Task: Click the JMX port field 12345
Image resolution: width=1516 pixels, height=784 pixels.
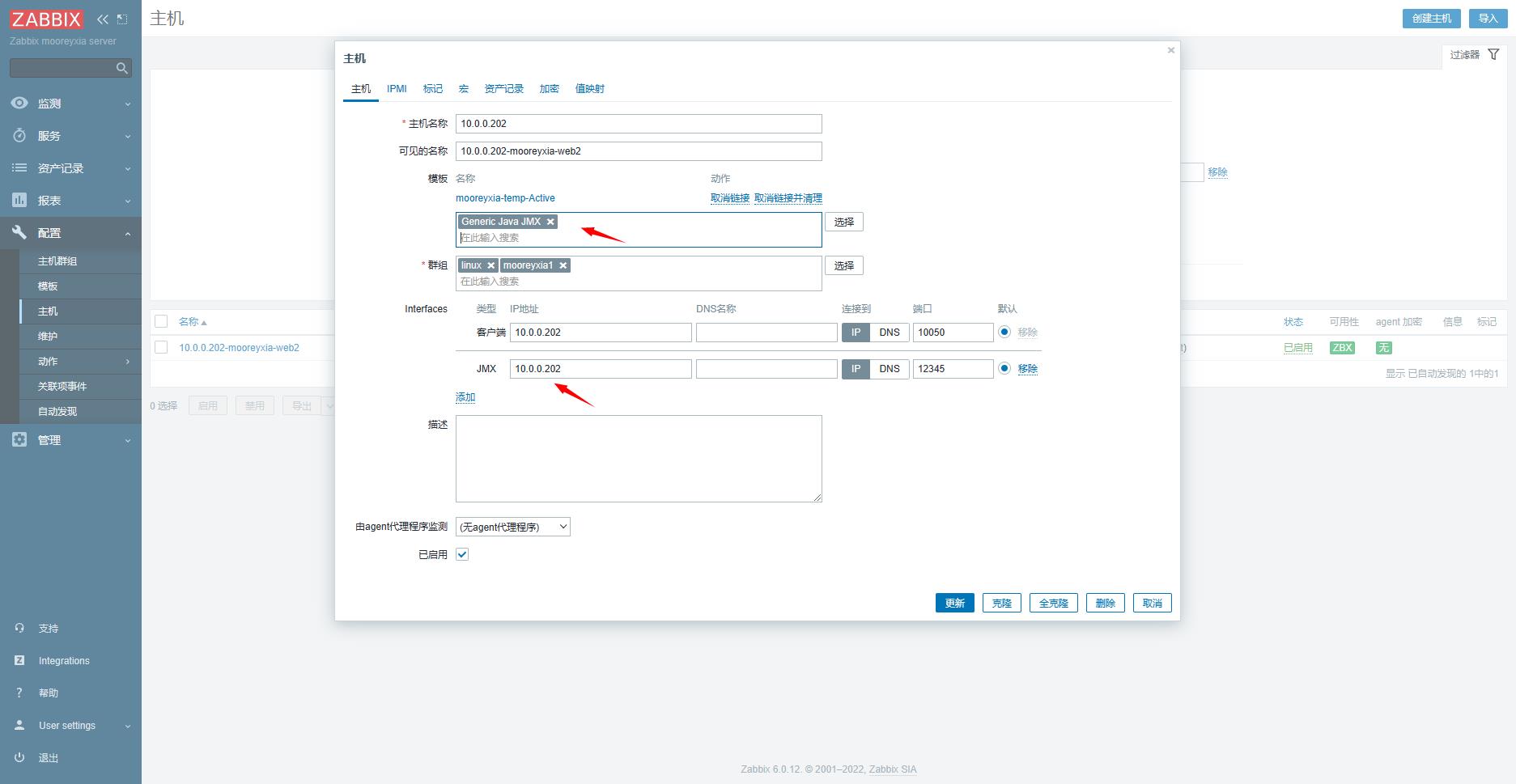Action: pyautogui.click(x=953, y=369)
